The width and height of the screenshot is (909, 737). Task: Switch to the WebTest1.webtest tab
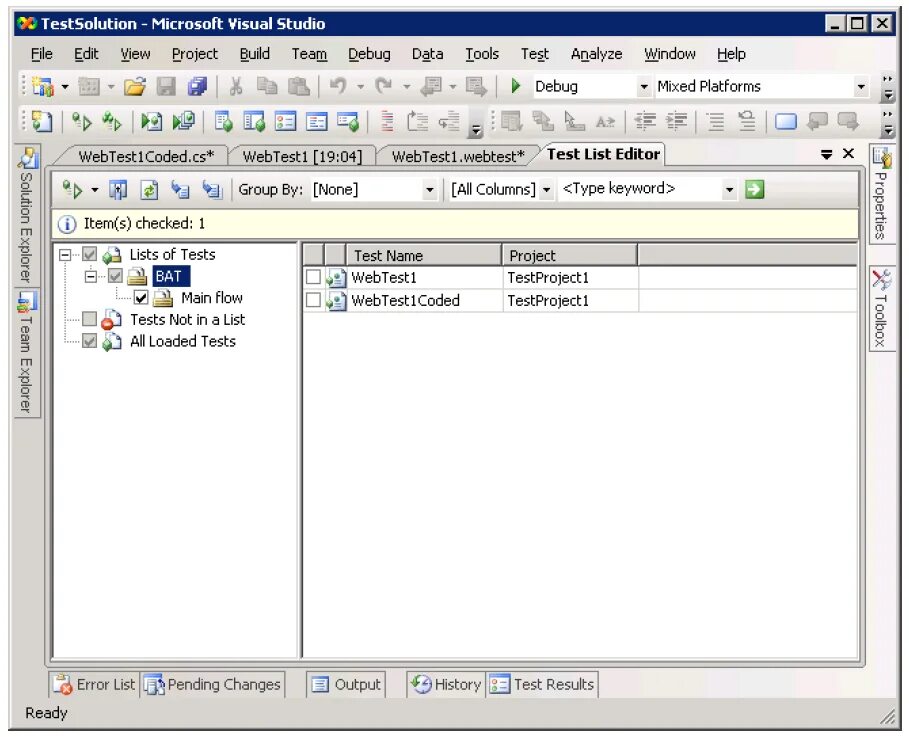(458, 157)
